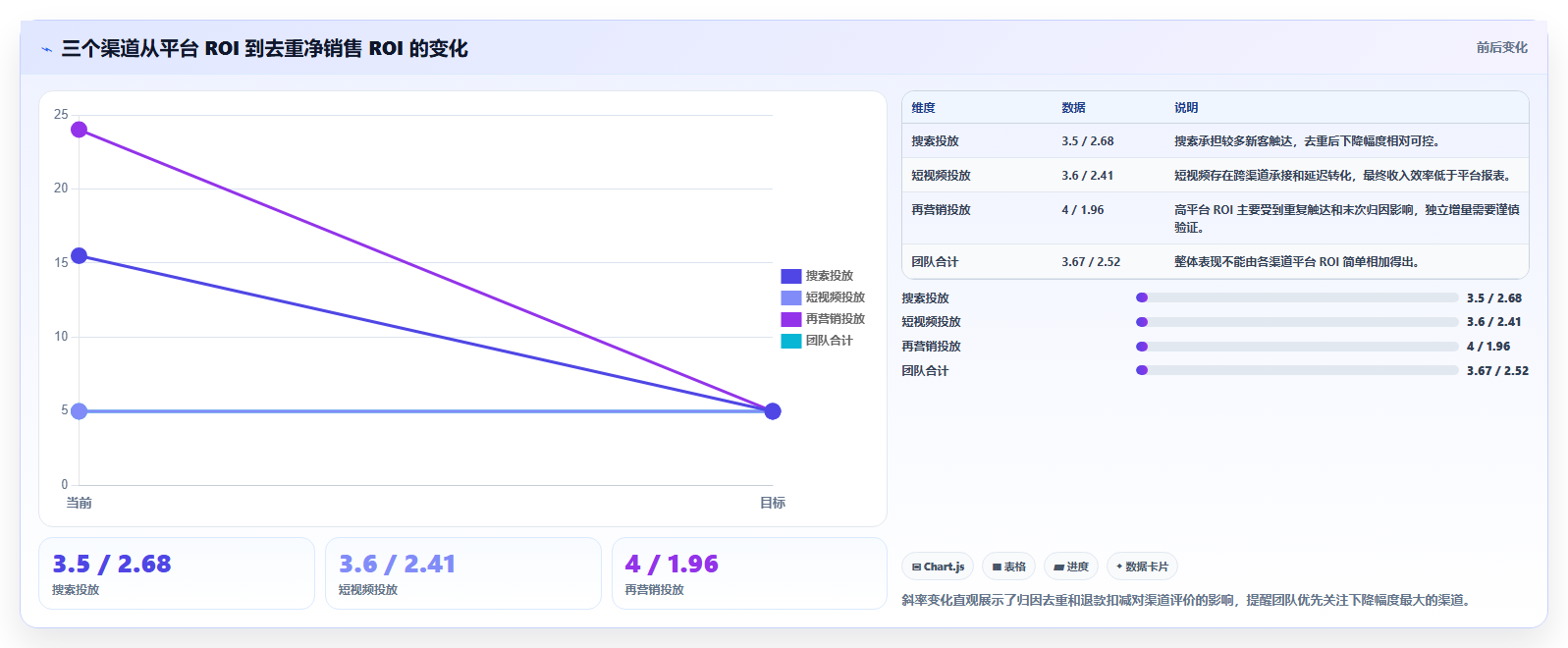The image size is (1568, 648).
Task: Click the 搜索投放 data point near 15
Action: point(80,256)
